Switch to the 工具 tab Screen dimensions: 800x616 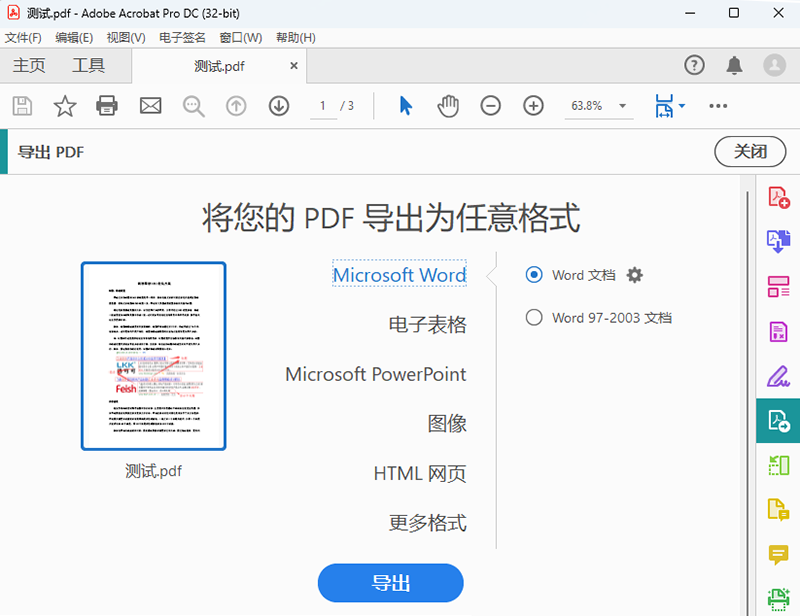point(88,65)
